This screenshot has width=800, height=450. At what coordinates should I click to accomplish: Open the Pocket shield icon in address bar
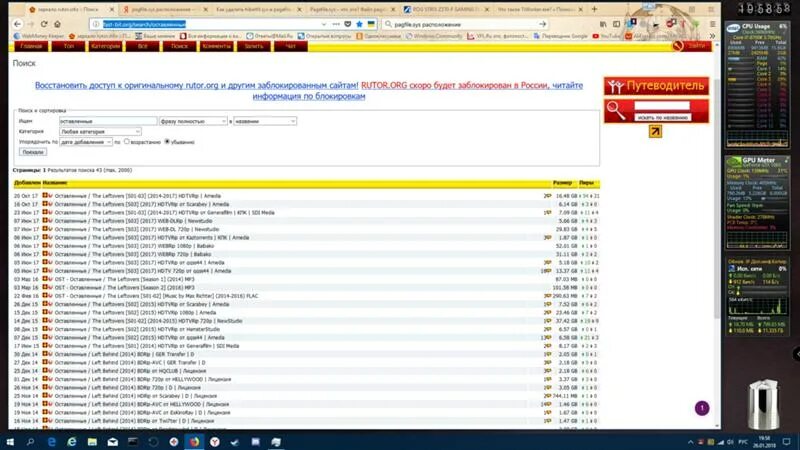click(x=347, y=24)
